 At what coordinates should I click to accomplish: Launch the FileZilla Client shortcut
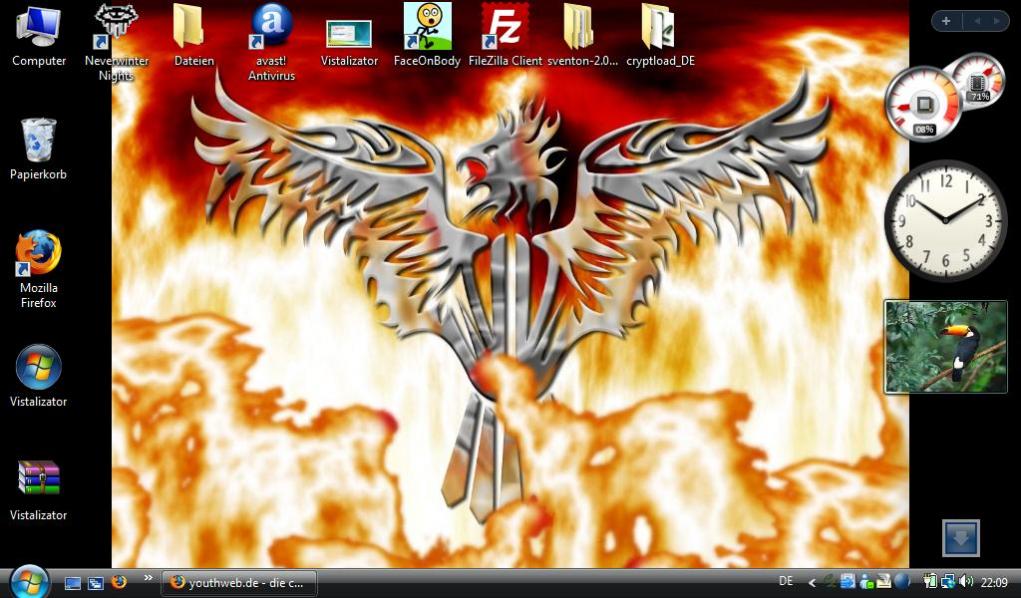click(x=505, y=27)
